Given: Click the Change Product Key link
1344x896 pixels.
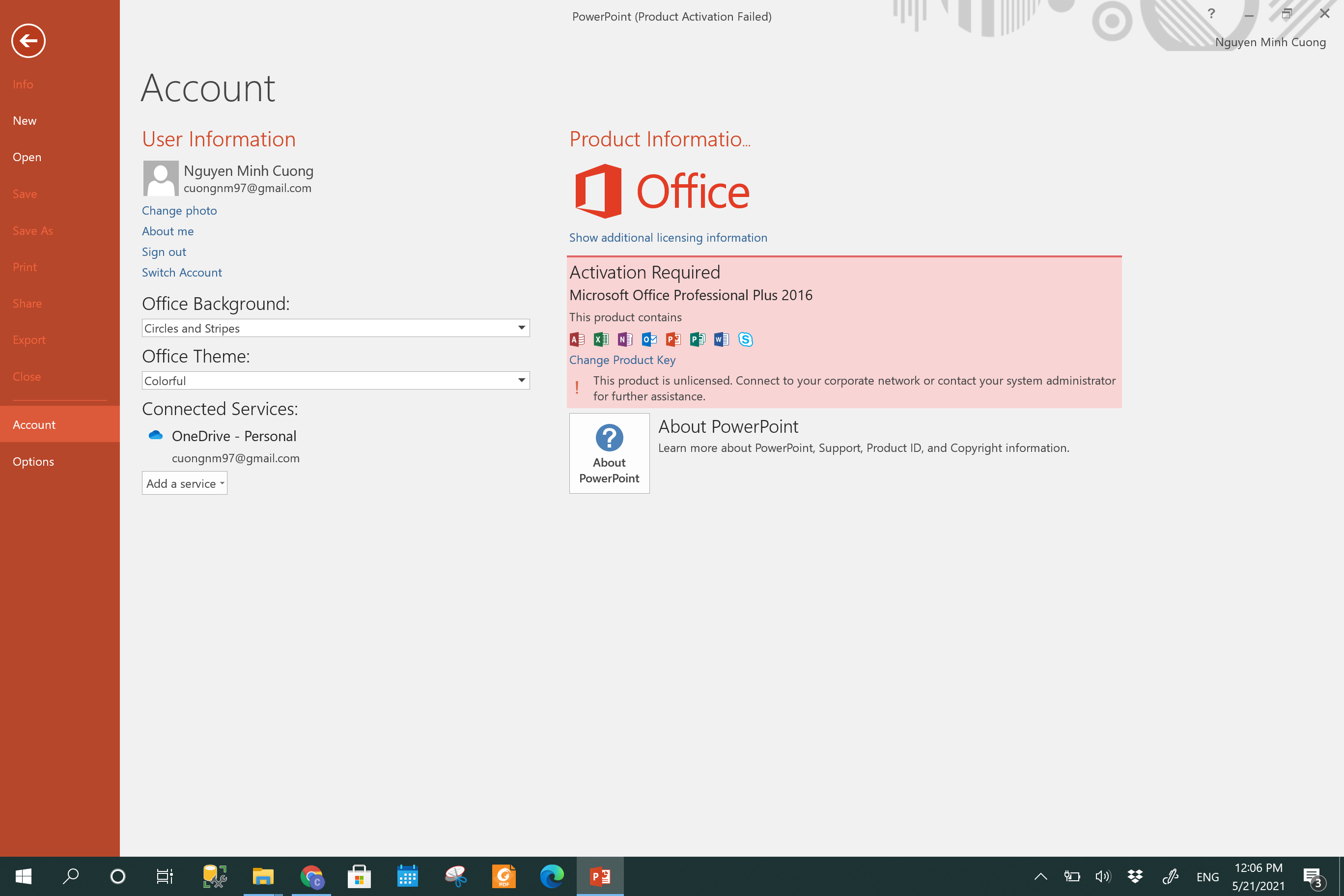Looking at the screenshot, I should pyautogui.click(x=622, y=360).
